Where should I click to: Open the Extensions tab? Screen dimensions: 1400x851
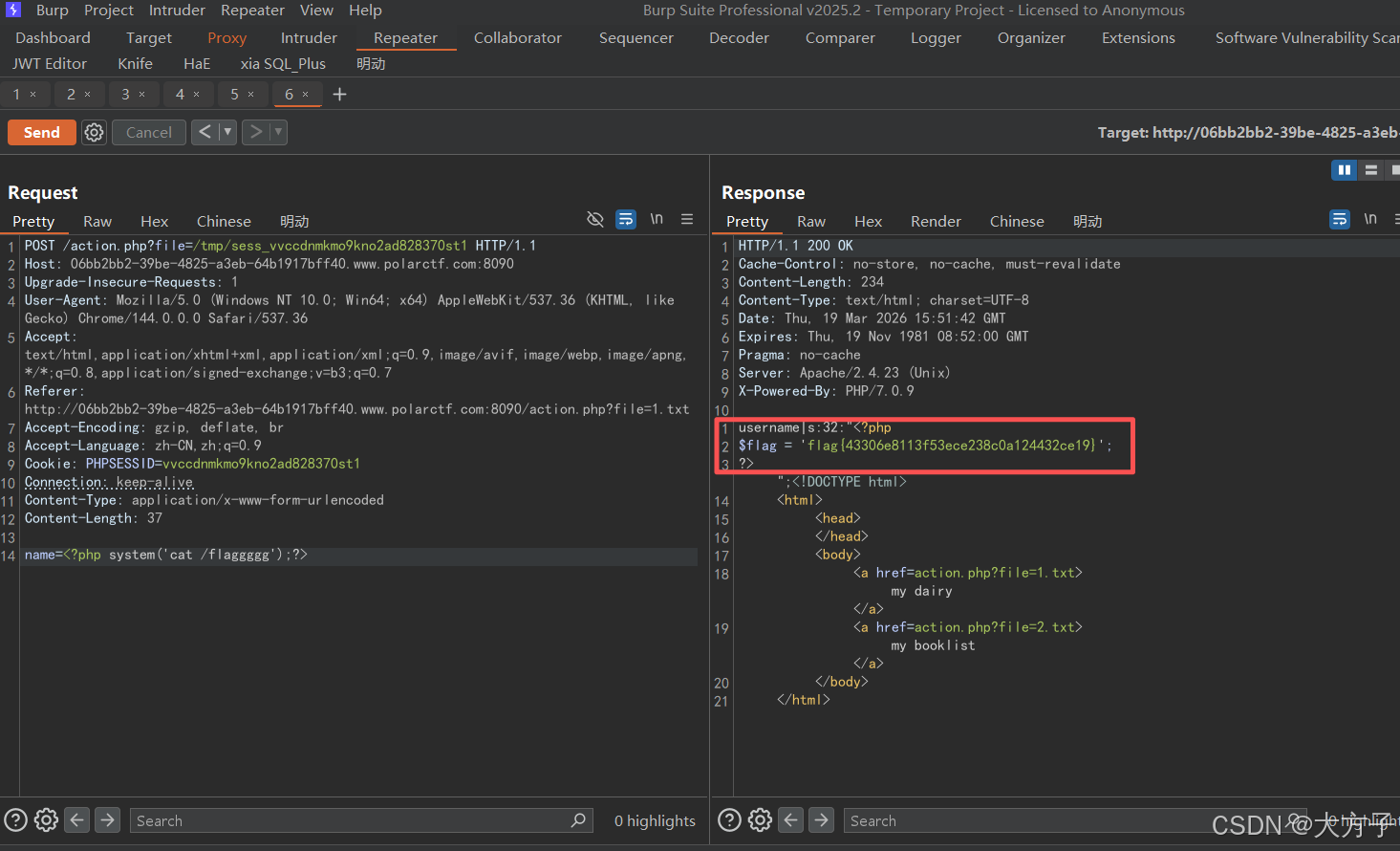(x=1138, y=37)
